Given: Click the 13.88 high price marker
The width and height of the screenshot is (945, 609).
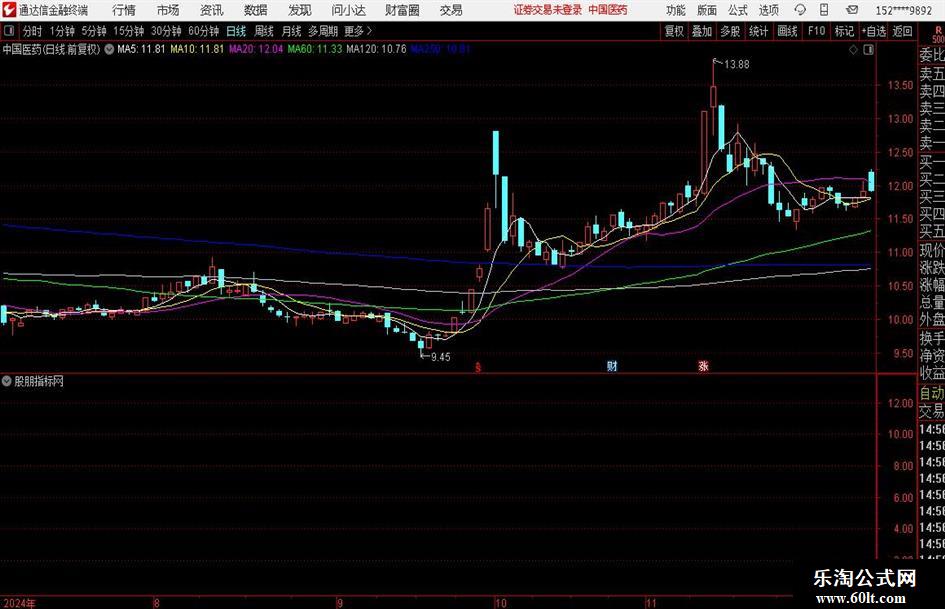Looking at the screenshot, I should click(736, 64).
